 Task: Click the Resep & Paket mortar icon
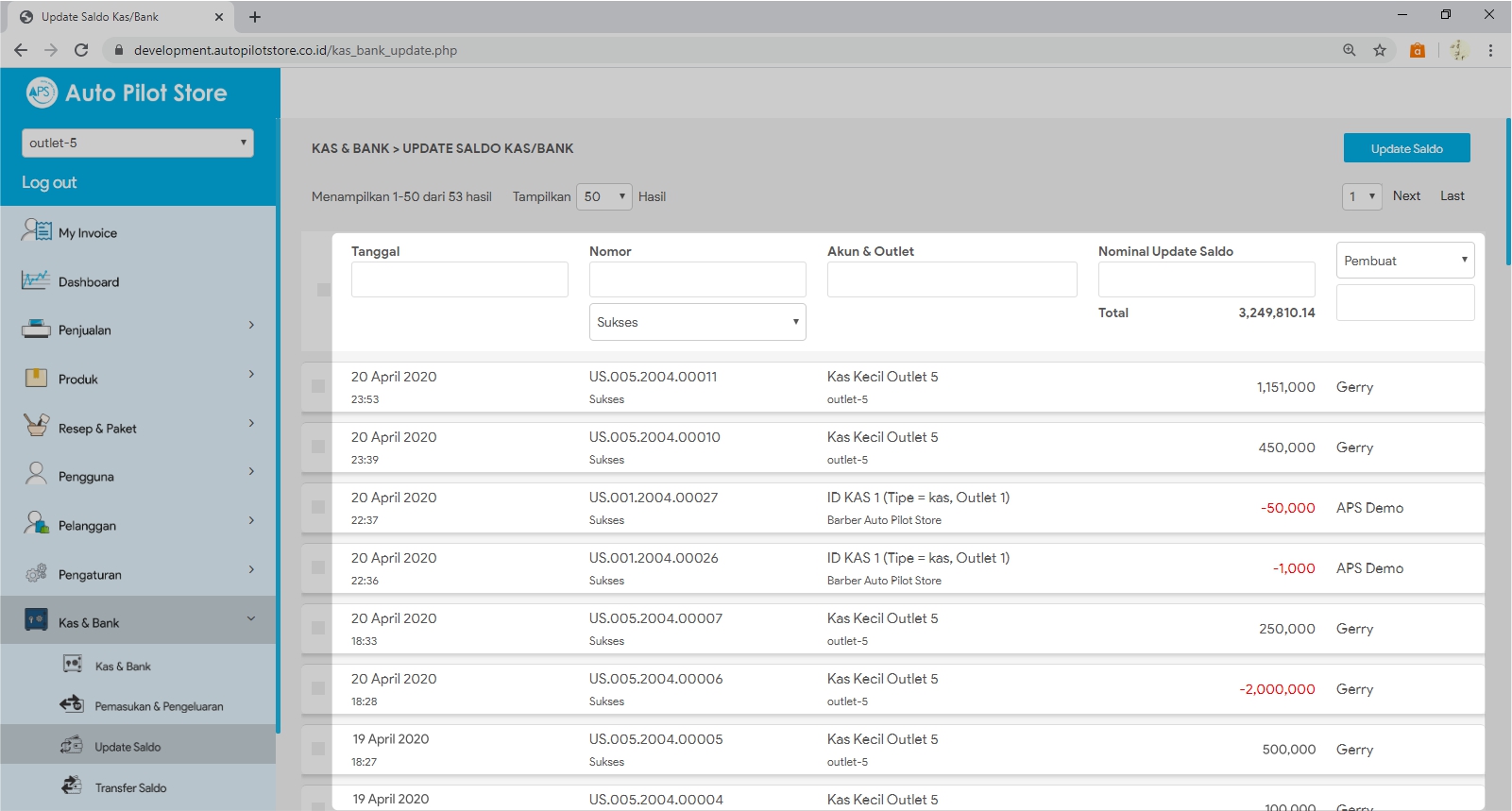(36, 426)
